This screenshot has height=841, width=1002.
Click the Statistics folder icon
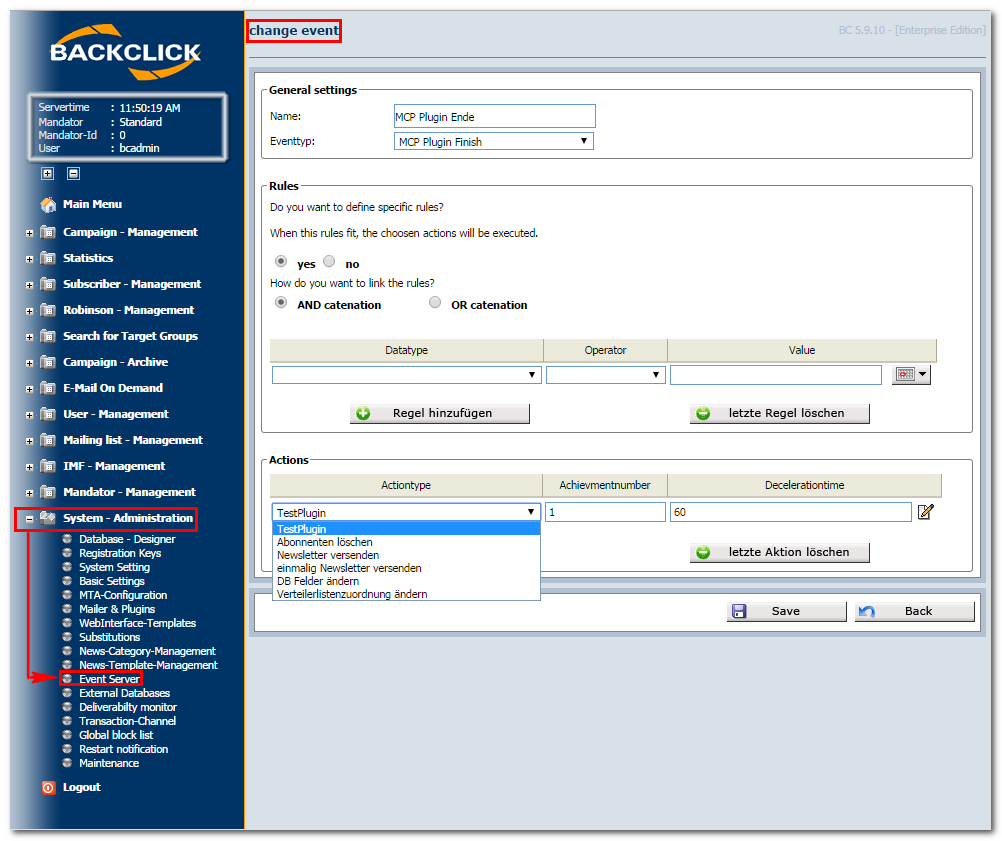[48, 258]
